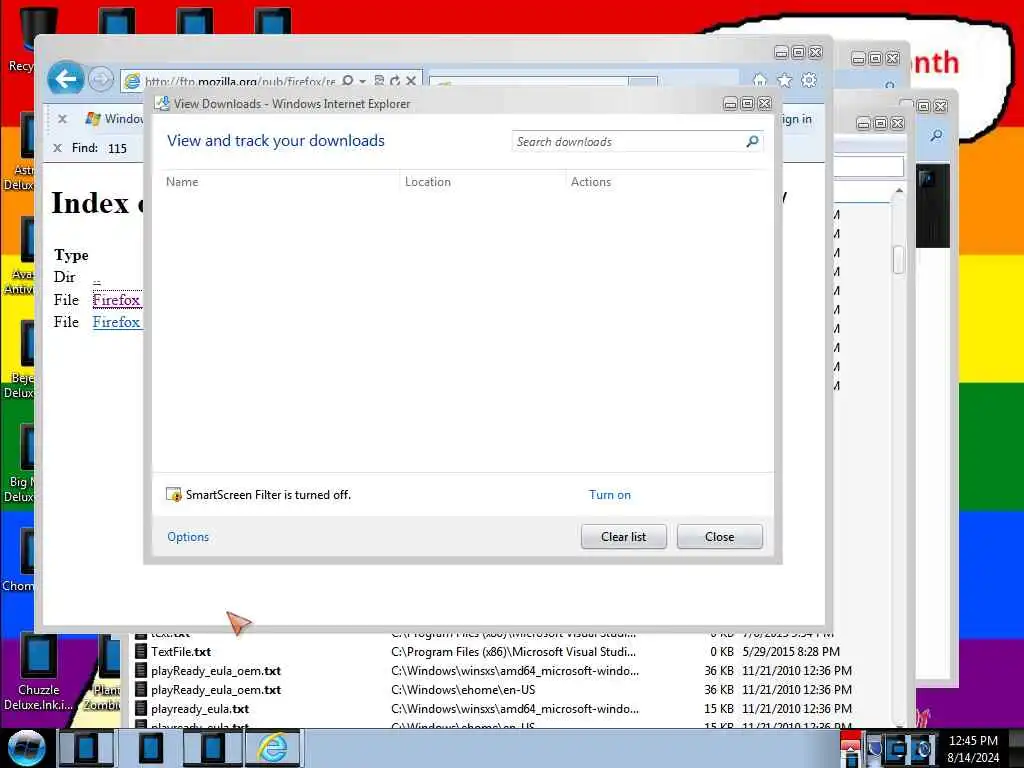1024x768 pixels.
Task: Open the parent directory '..' link
Action: 97,280
